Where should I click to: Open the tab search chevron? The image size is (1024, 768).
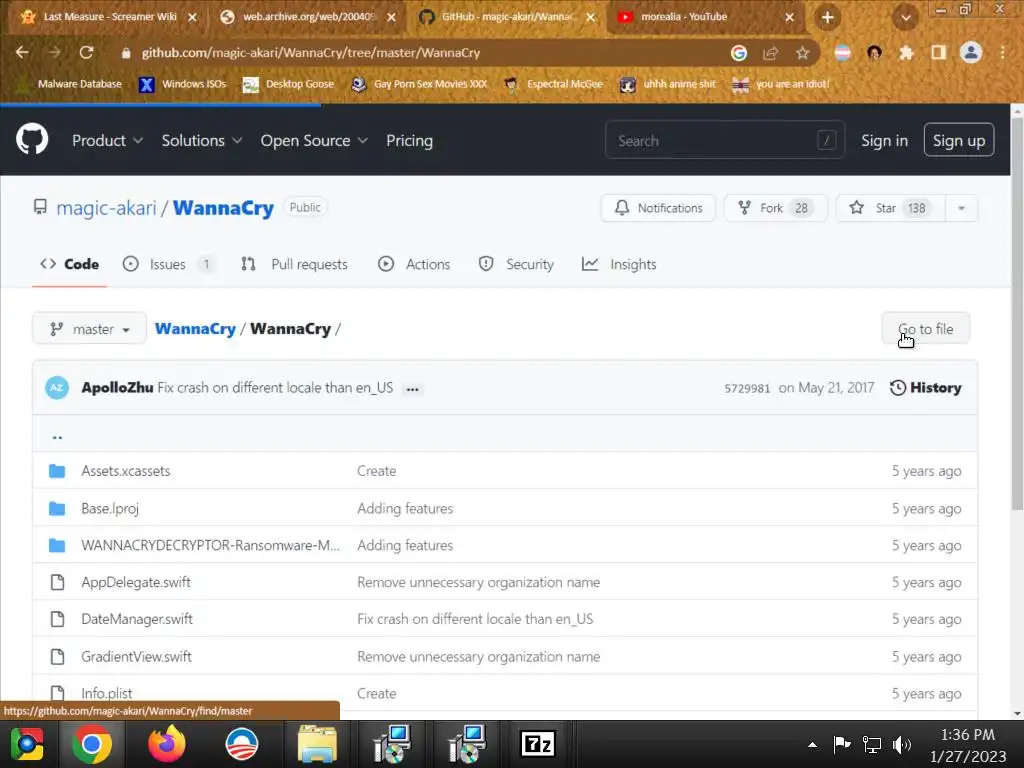click(x=906, y=18)
